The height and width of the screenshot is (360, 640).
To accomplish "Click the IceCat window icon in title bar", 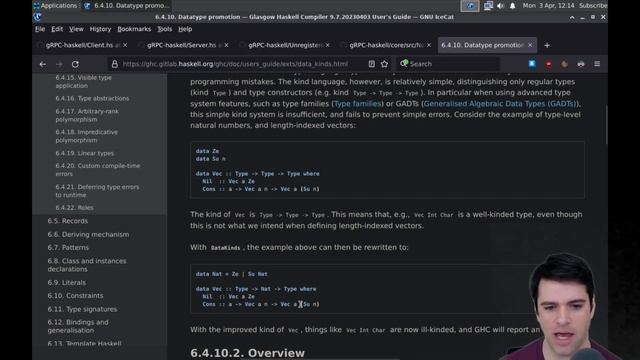I will (x=38, y=17).
